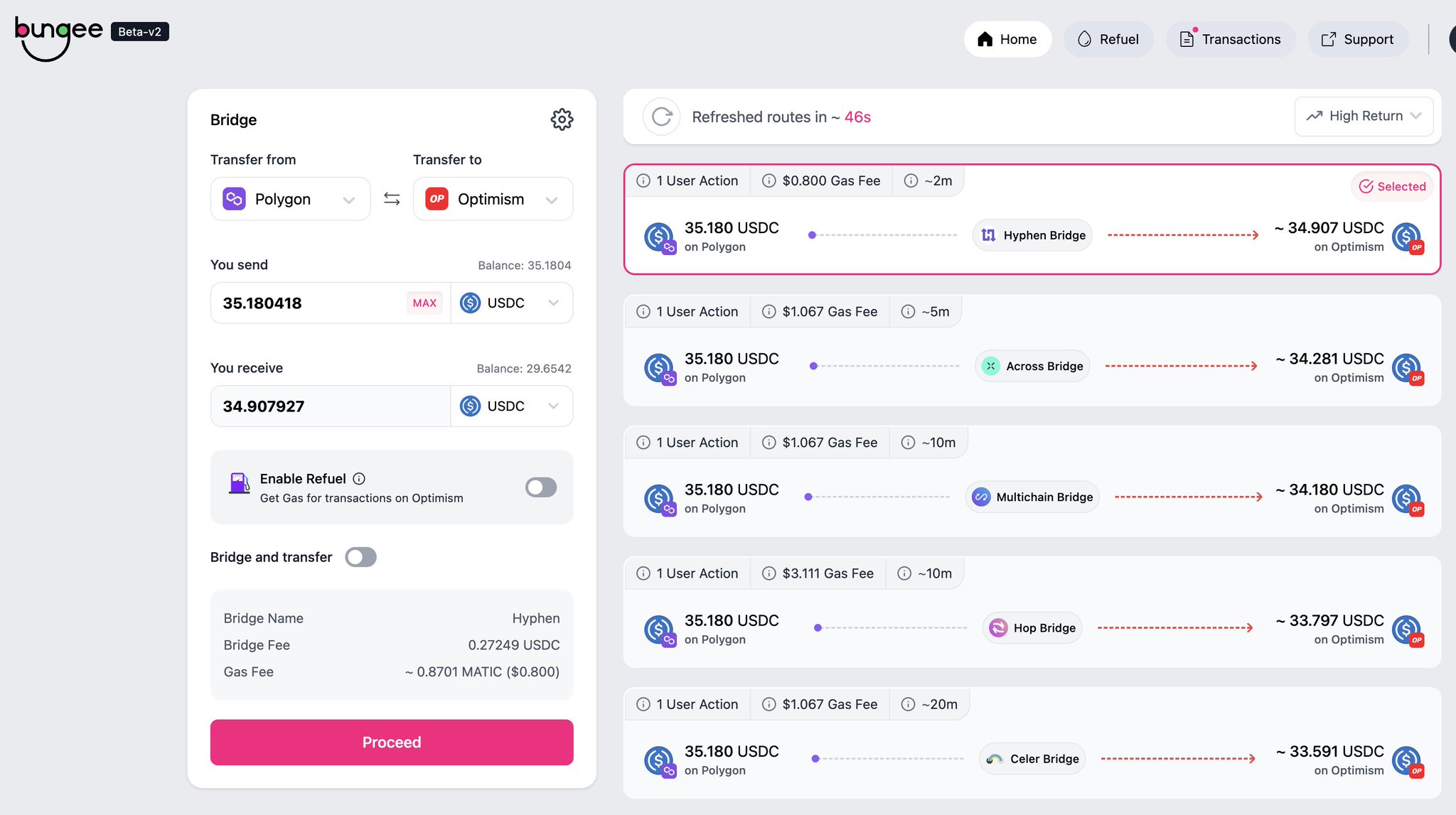The image size is (1456, 815).
Task: Open the Refuel page from navigation
Action: [x=1108, y=39]
